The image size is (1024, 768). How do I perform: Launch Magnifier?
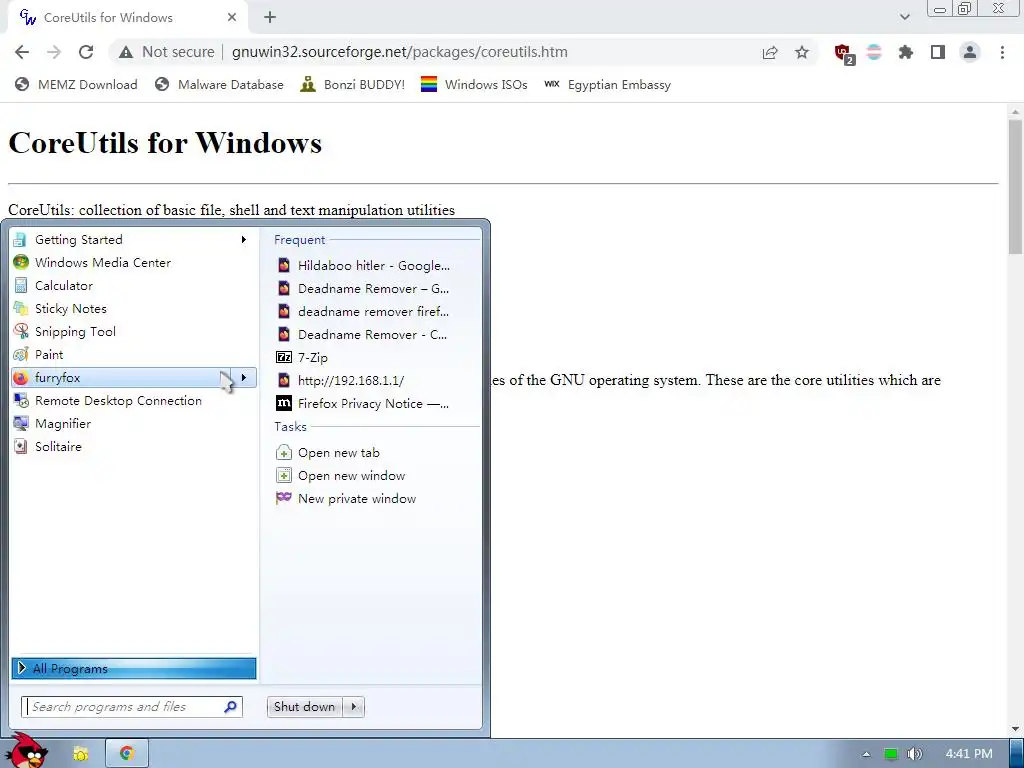pyautogui.click(x=133, y=424)
